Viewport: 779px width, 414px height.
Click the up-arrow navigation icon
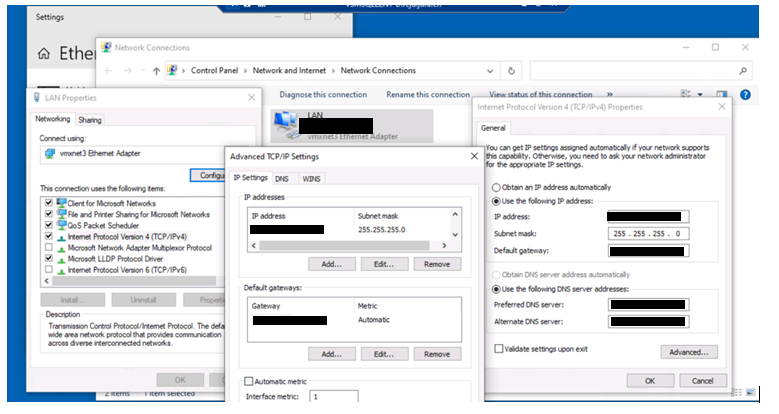tap(157, 71)
